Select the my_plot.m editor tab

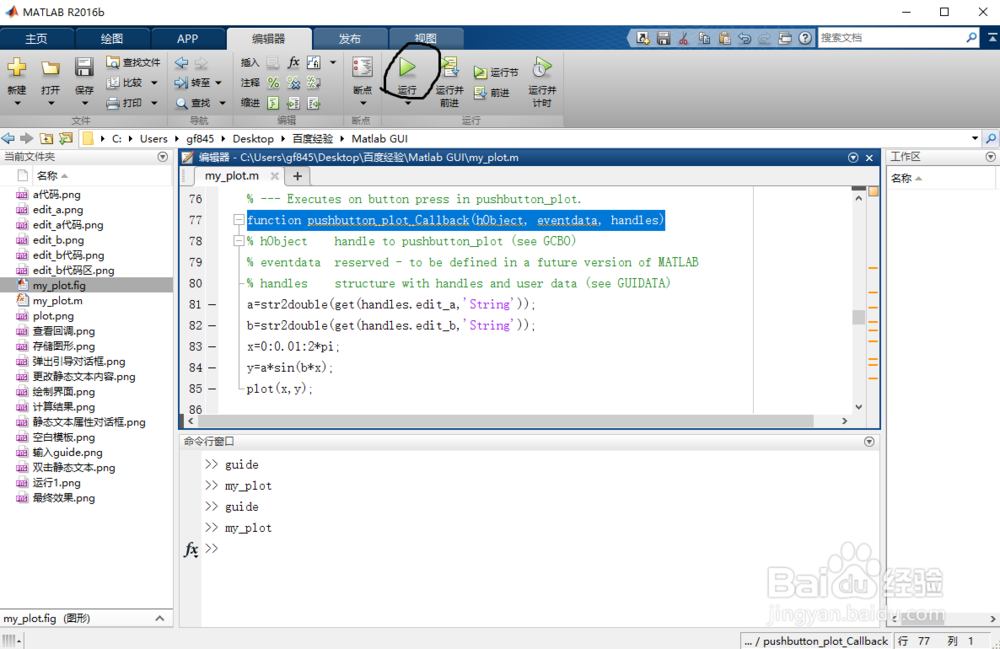point(232,176)
